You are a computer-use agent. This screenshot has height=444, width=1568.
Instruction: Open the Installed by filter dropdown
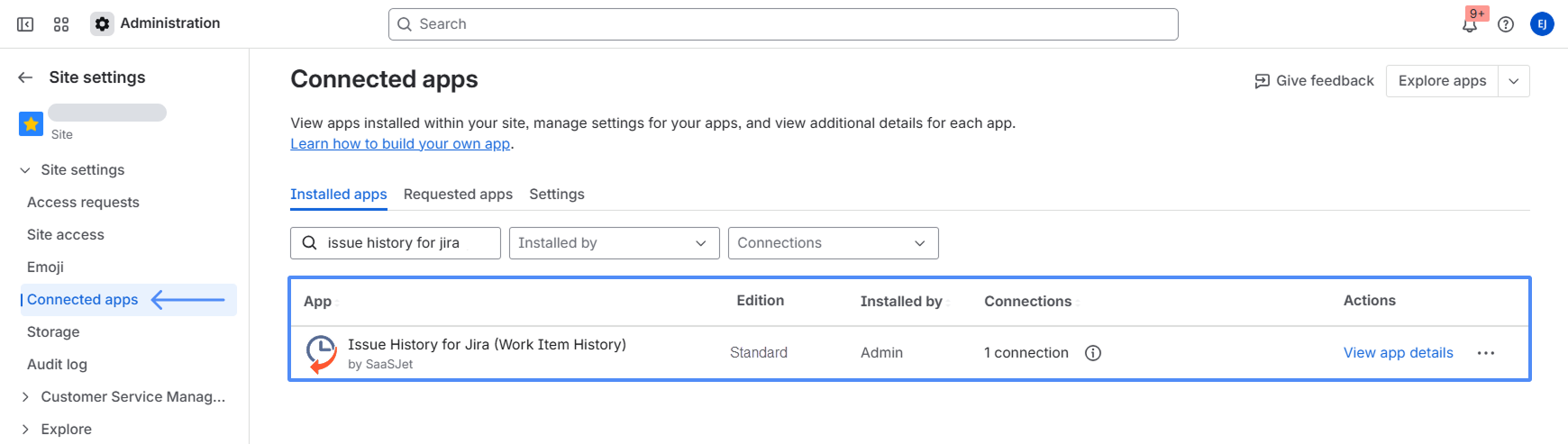(x=614, y=243)
